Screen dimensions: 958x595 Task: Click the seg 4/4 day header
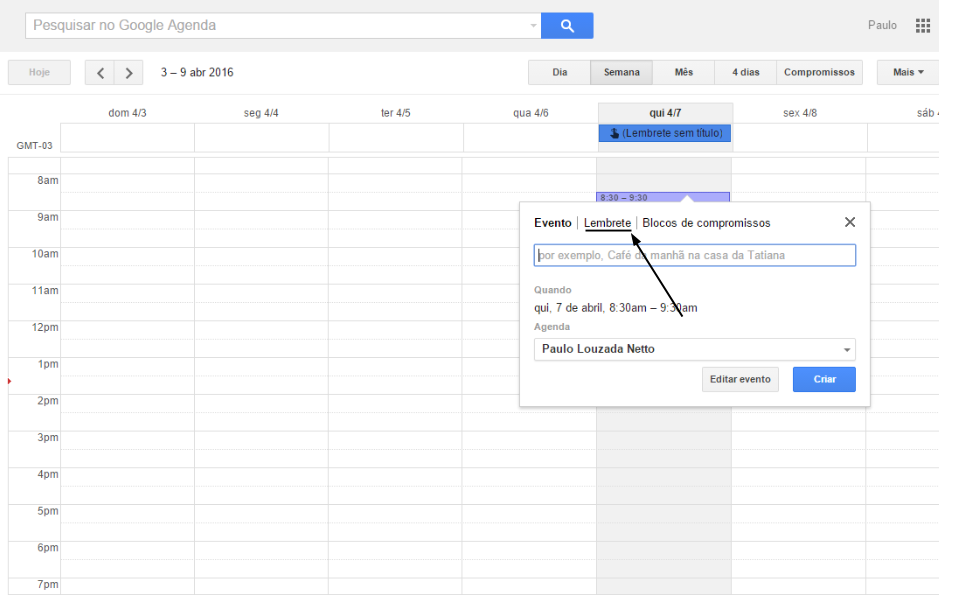tap(261, 113)
